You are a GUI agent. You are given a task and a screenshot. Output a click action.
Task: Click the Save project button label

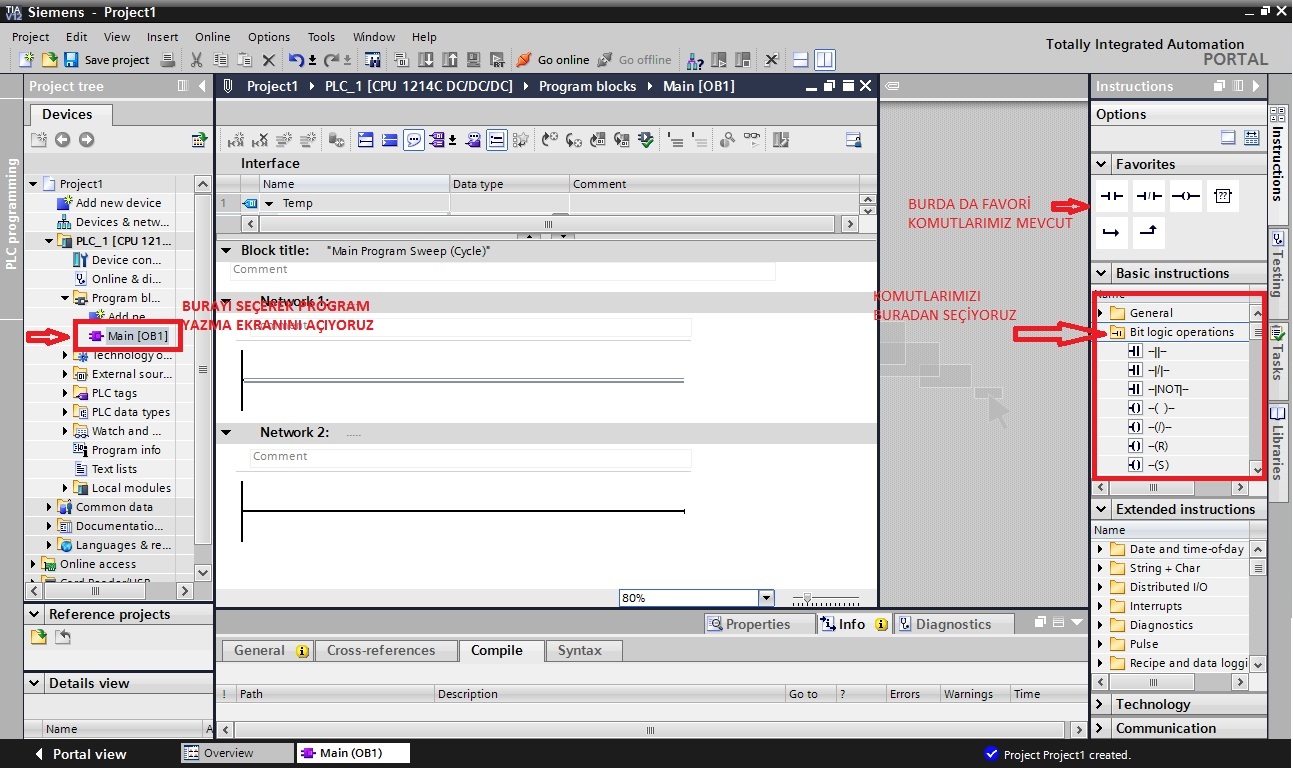point(117,60)
